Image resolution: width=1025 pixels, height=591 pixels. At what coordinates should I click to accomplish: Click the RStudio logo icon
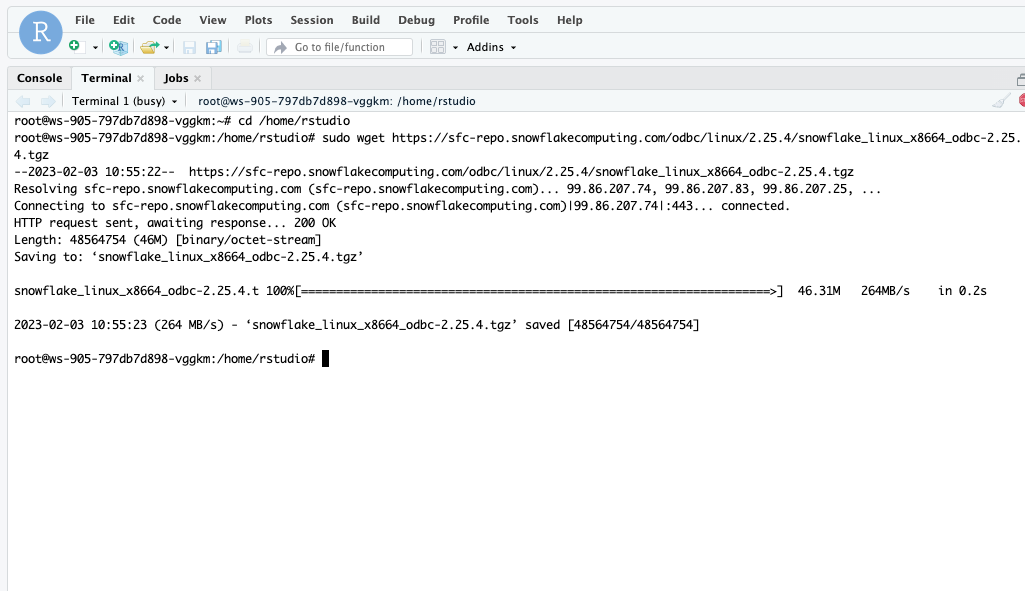(41, 32)
